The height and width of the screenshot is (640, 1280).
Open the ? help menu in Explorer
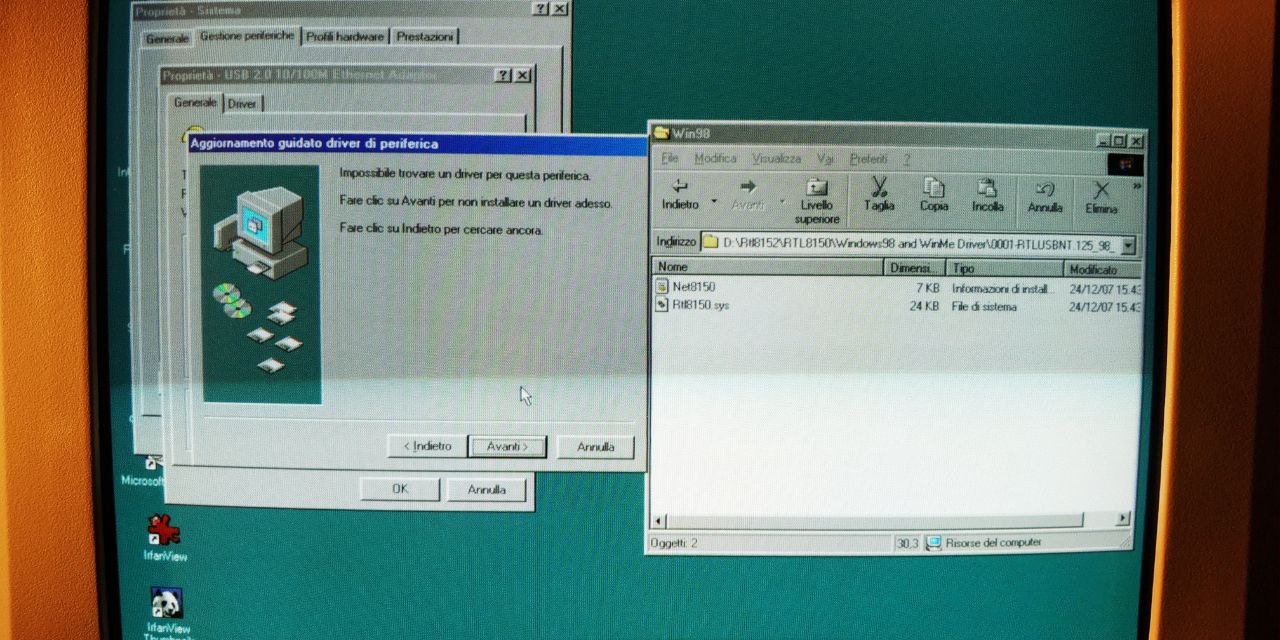coord(906,159)
